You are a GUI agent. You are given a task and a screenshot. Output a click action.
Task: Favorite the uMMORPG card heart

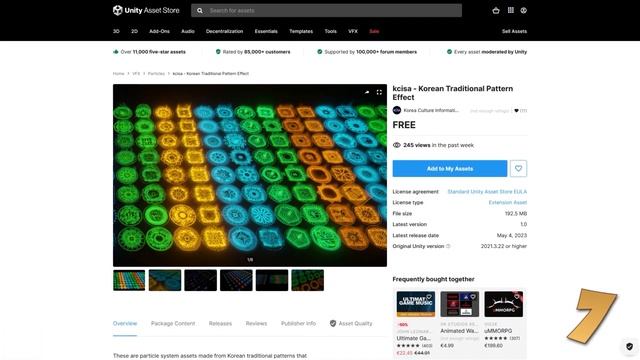pos(517,297)
